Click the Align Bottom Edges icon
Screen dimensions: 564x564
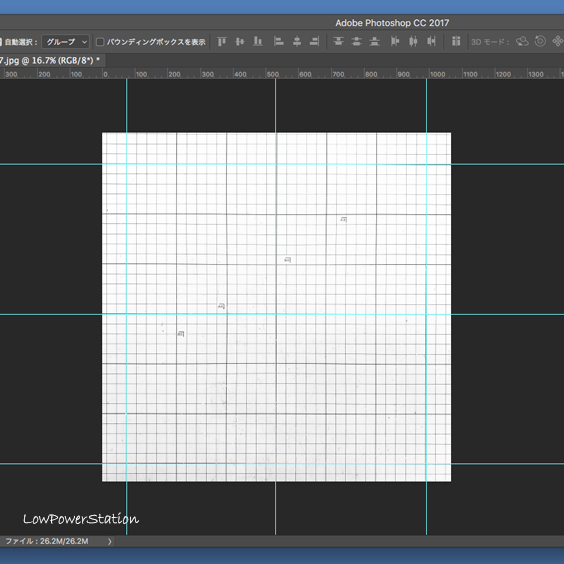[x=258, y=42]
